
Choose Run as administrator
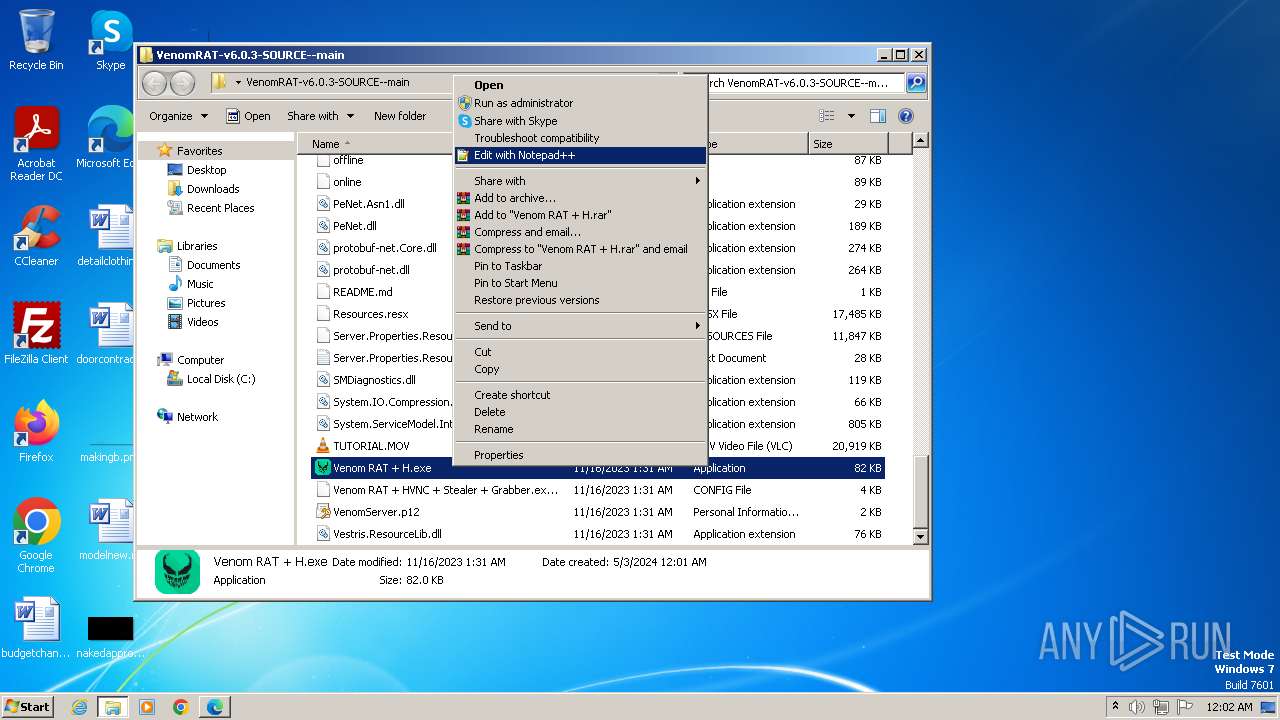coord(580,103)
